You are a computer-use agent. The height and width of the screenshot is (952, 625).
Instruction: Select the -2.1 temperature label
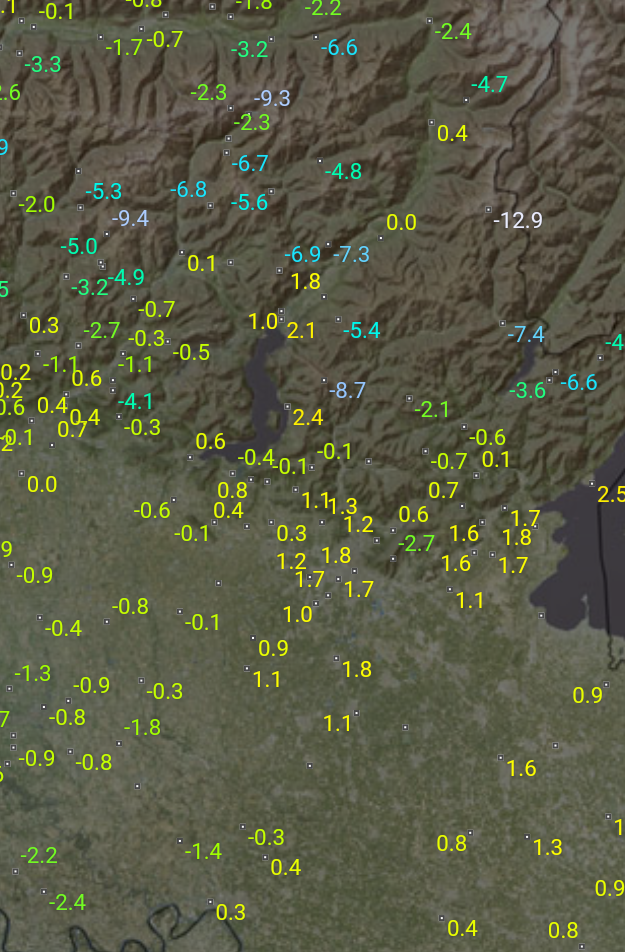[432, 409]
